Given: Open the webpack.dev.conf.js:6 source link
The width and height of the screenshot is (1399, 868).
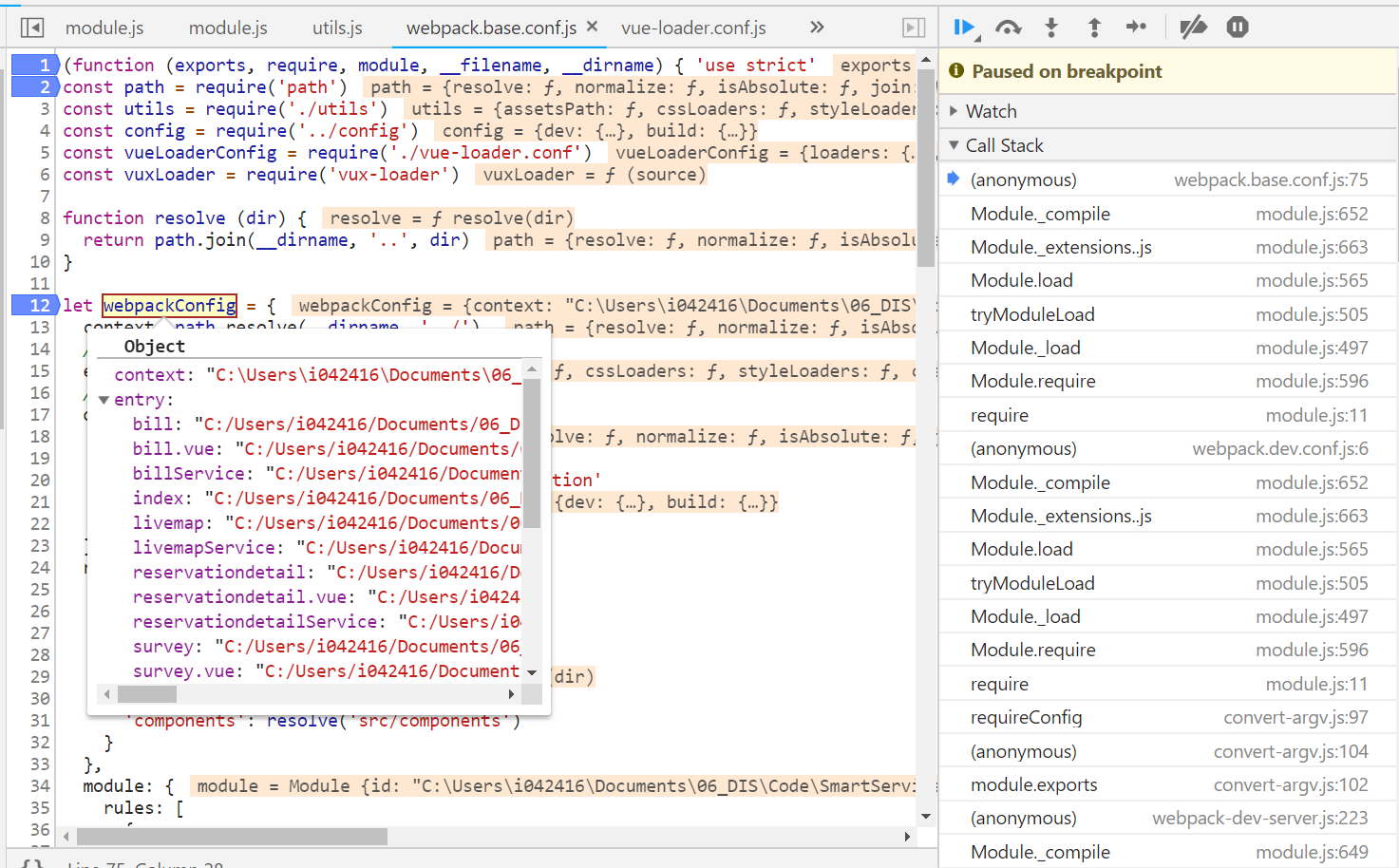Looking at the screenshot, I should 1279,448.
